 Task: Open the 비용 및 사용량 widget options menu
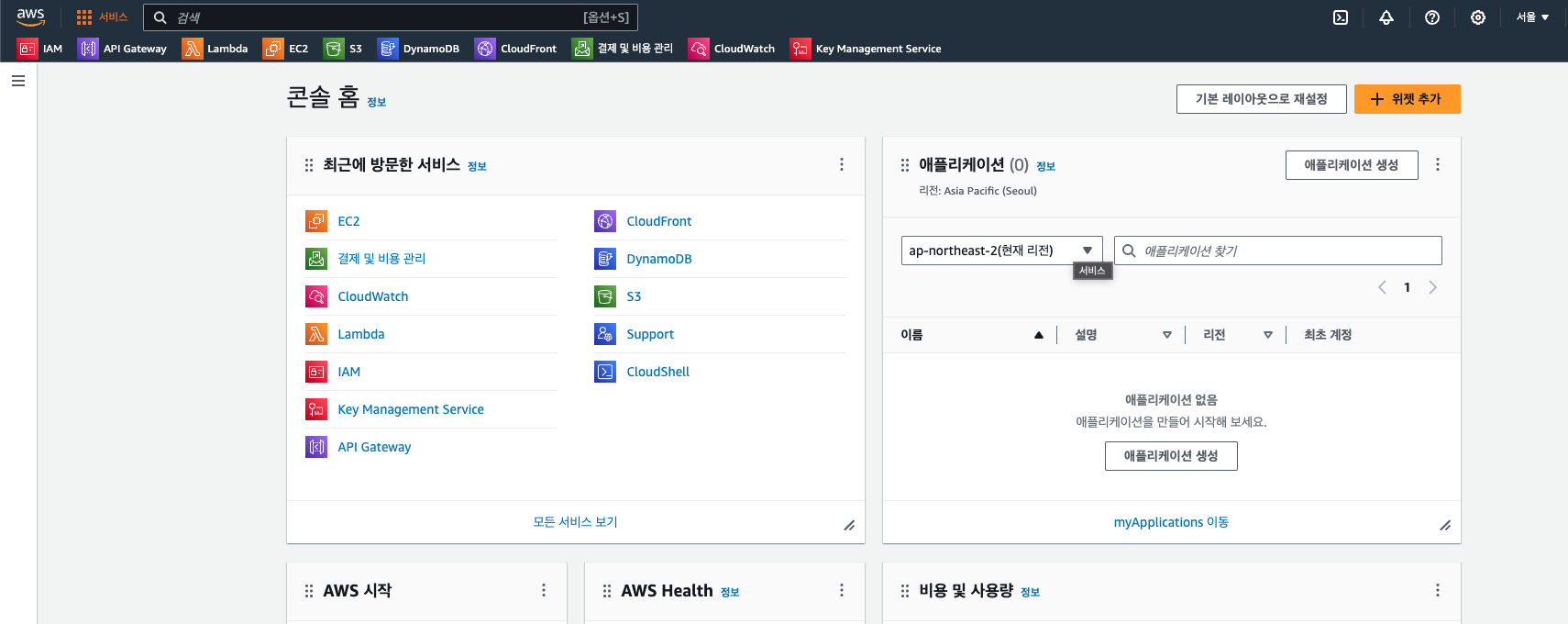(x=1438, y=590)
